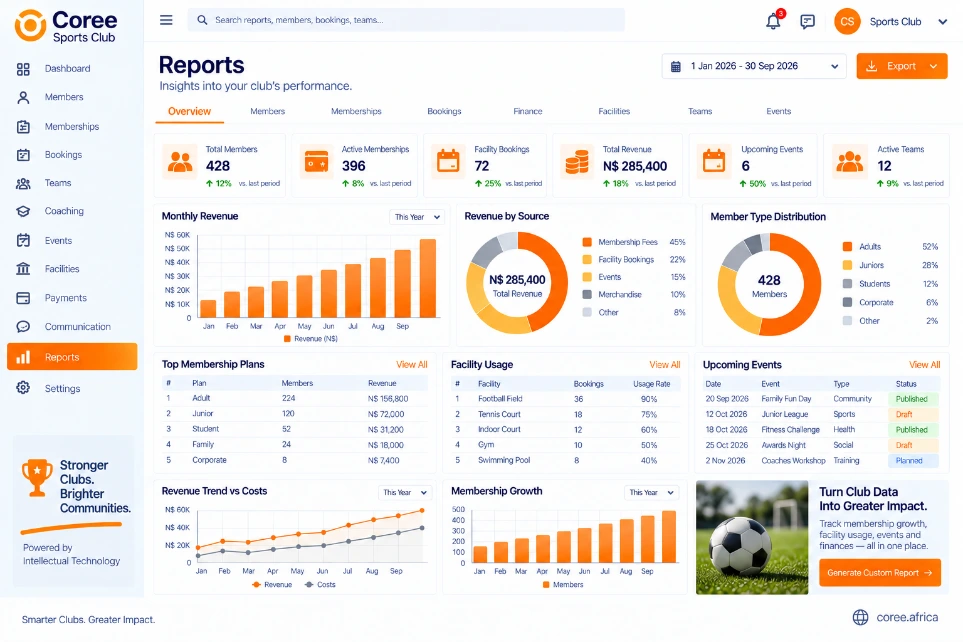View All in Upcoming Events
This screenshot has height=642, width=963.
point(924,364)
